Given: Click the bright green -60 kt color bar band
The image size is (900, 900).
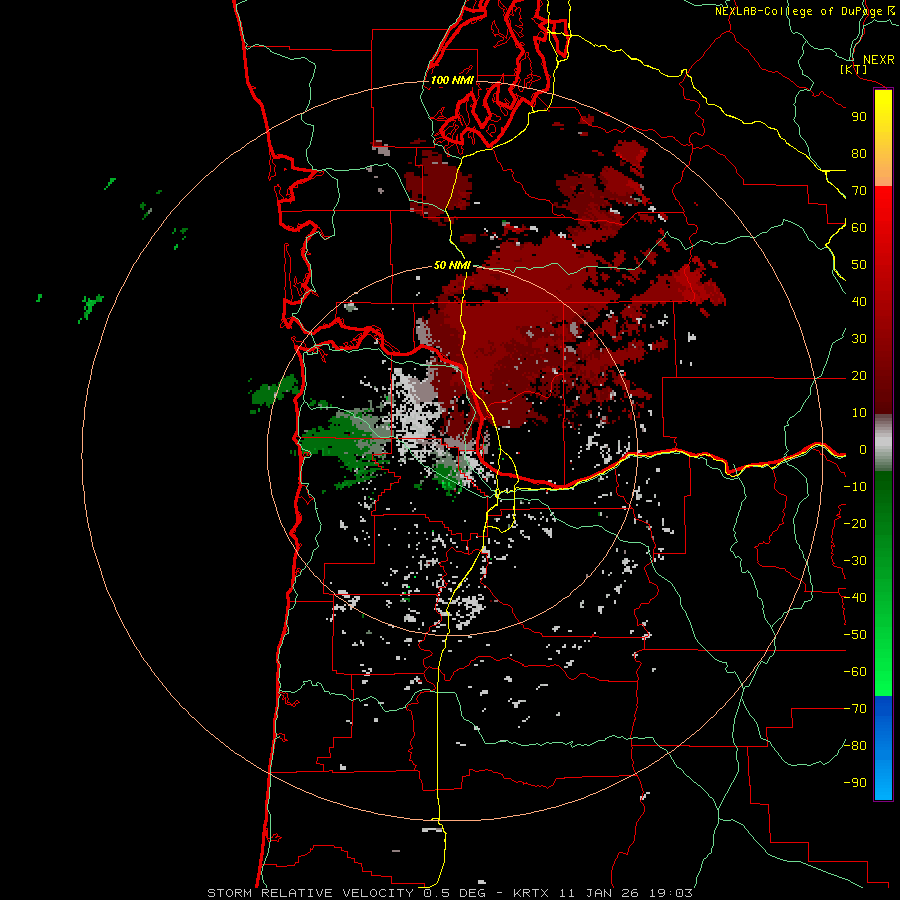Looking at the screenshot, I should (x=883, y=672).
